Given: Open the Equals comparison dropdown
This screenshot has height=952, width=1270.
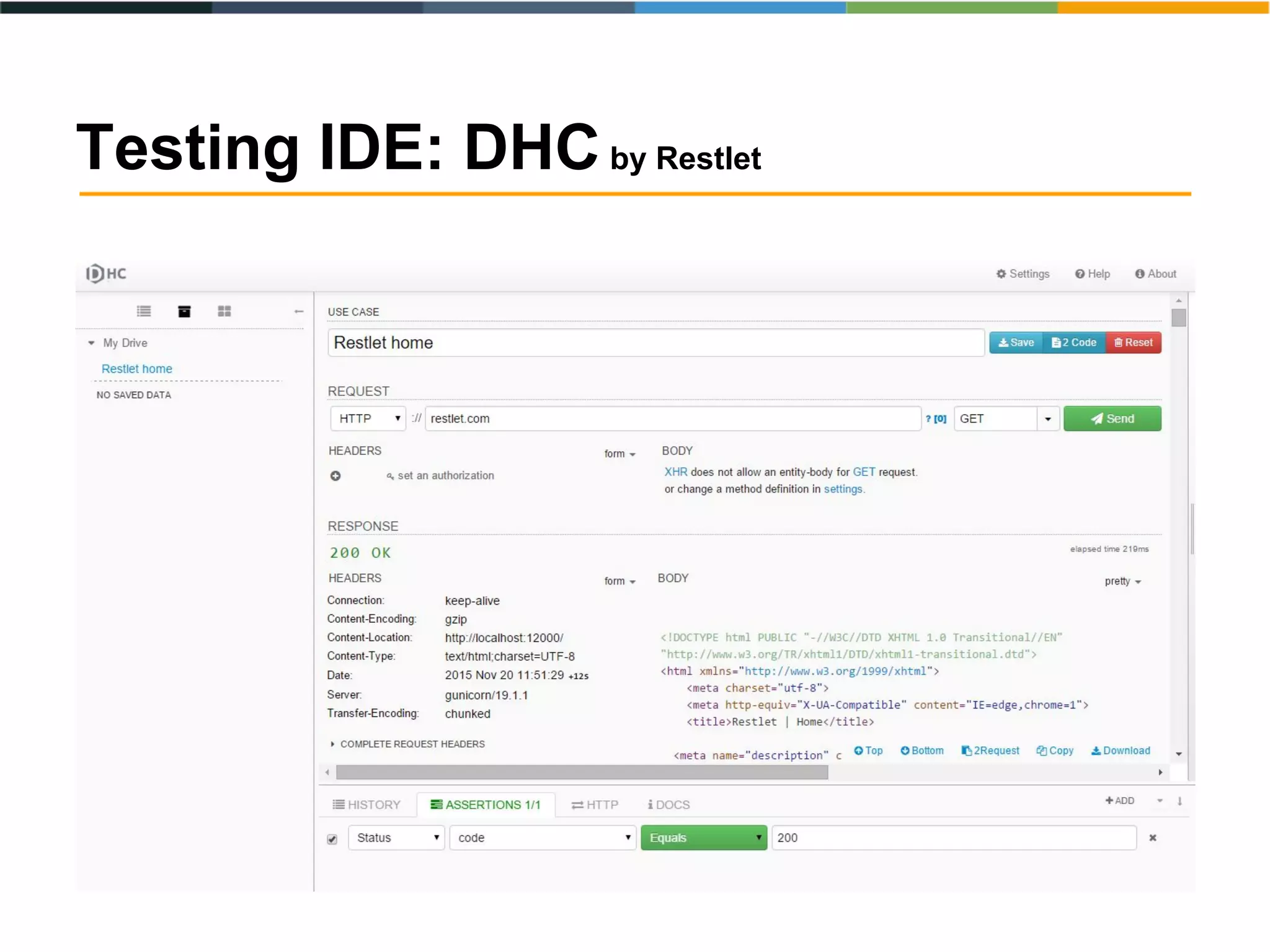Looking at the screenshot, I should [x=704, y=838].
